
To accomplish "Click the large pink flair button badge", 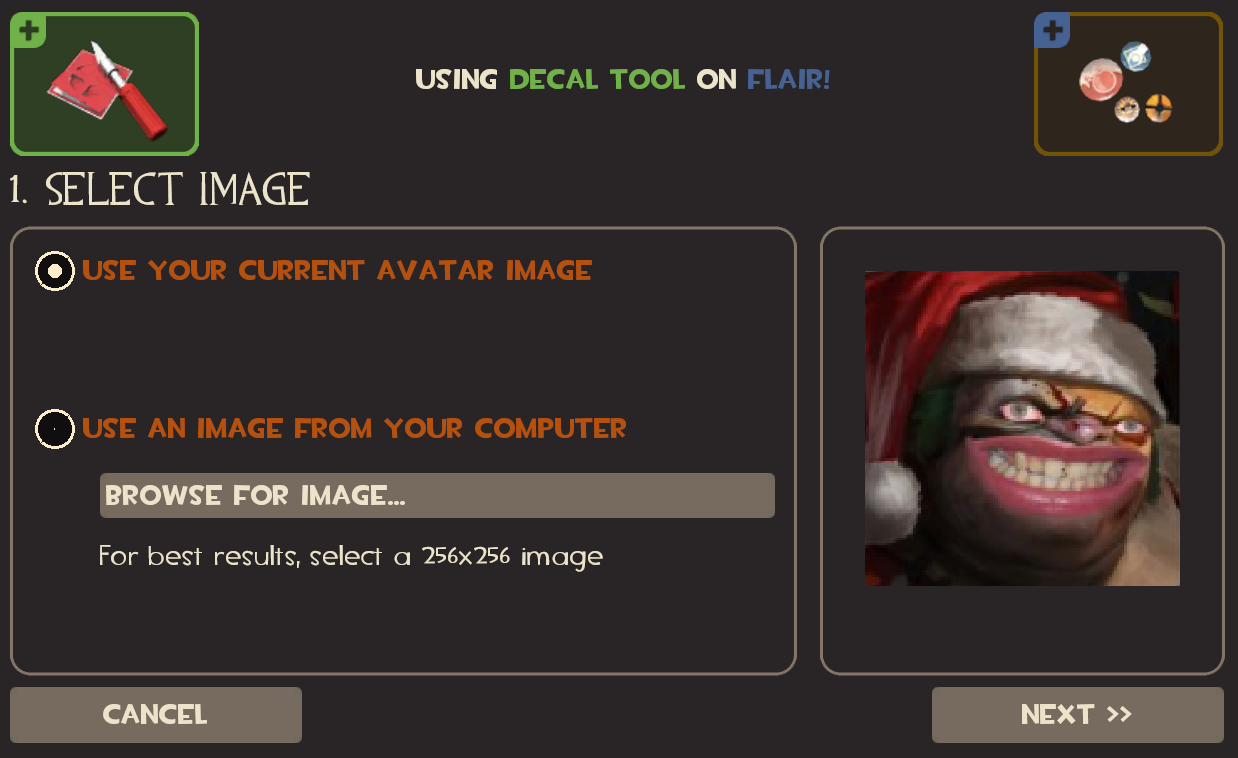I will 1102,80.
